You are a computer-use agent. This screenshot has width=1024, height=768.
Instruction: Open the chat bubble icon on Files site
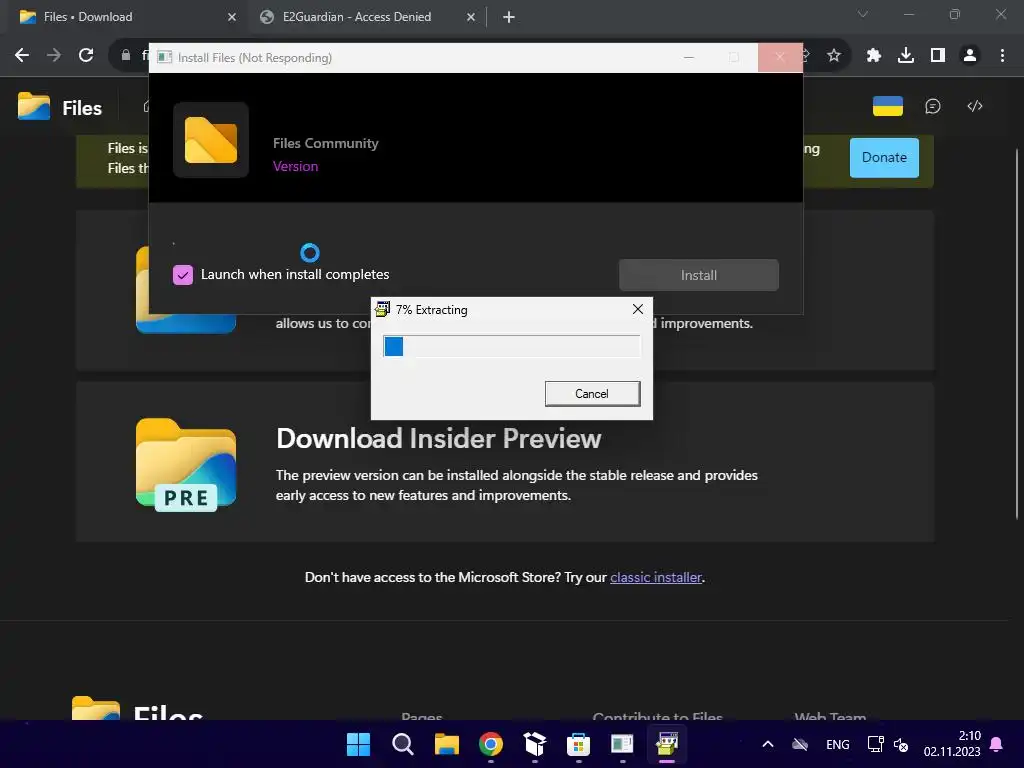[933, 106]
